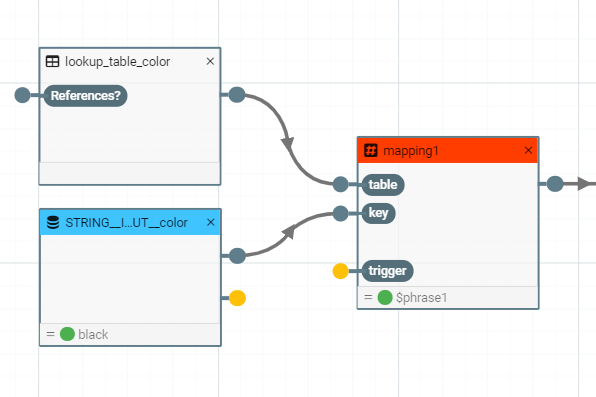Click the hash icon of mapping1 node
Viewport: 596px width, 397px height.
click(371, 150)
